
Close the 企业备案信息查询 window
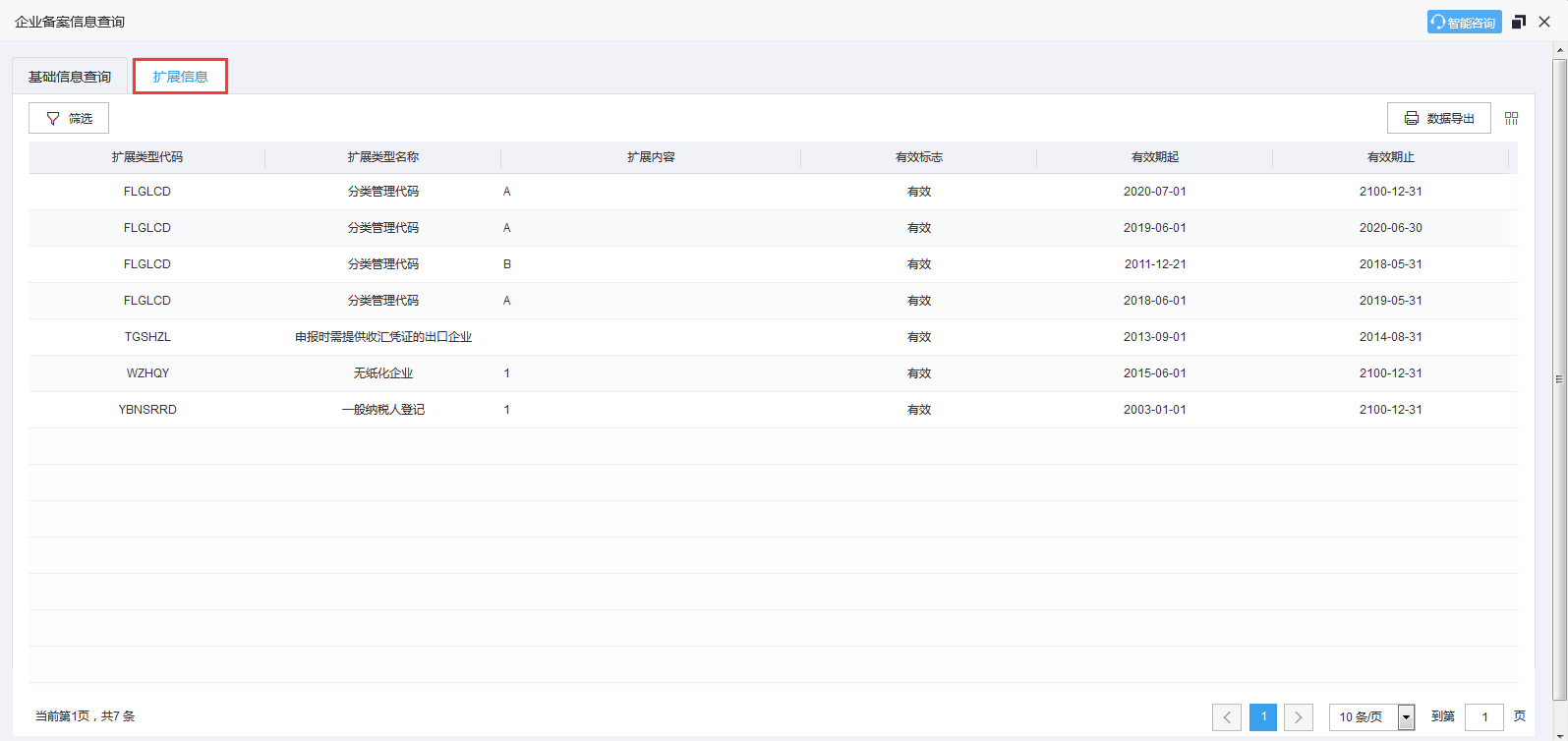[x=1544, y=22]
